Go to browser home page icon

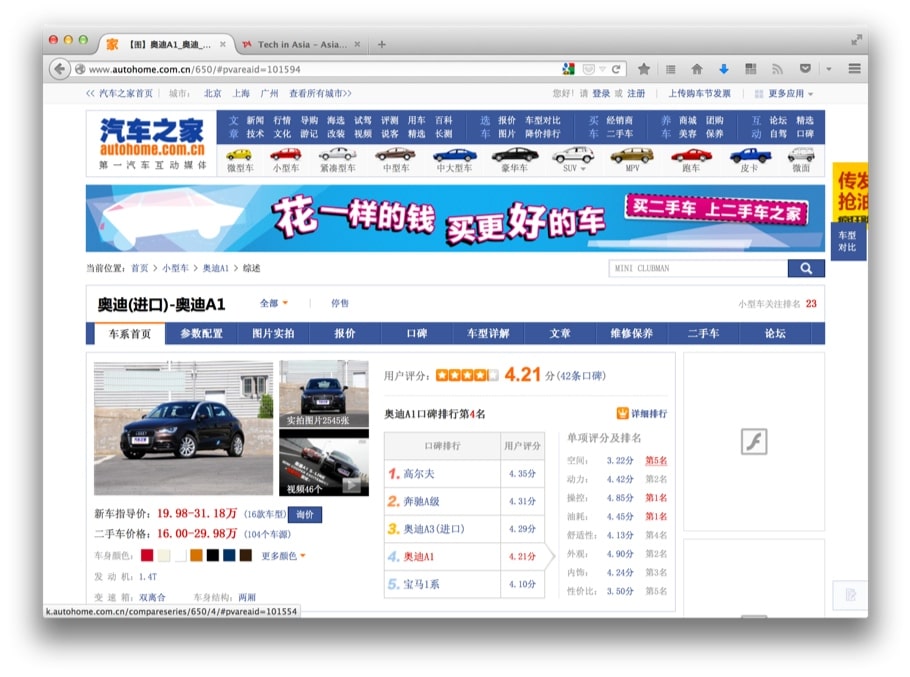pos(697,69)
